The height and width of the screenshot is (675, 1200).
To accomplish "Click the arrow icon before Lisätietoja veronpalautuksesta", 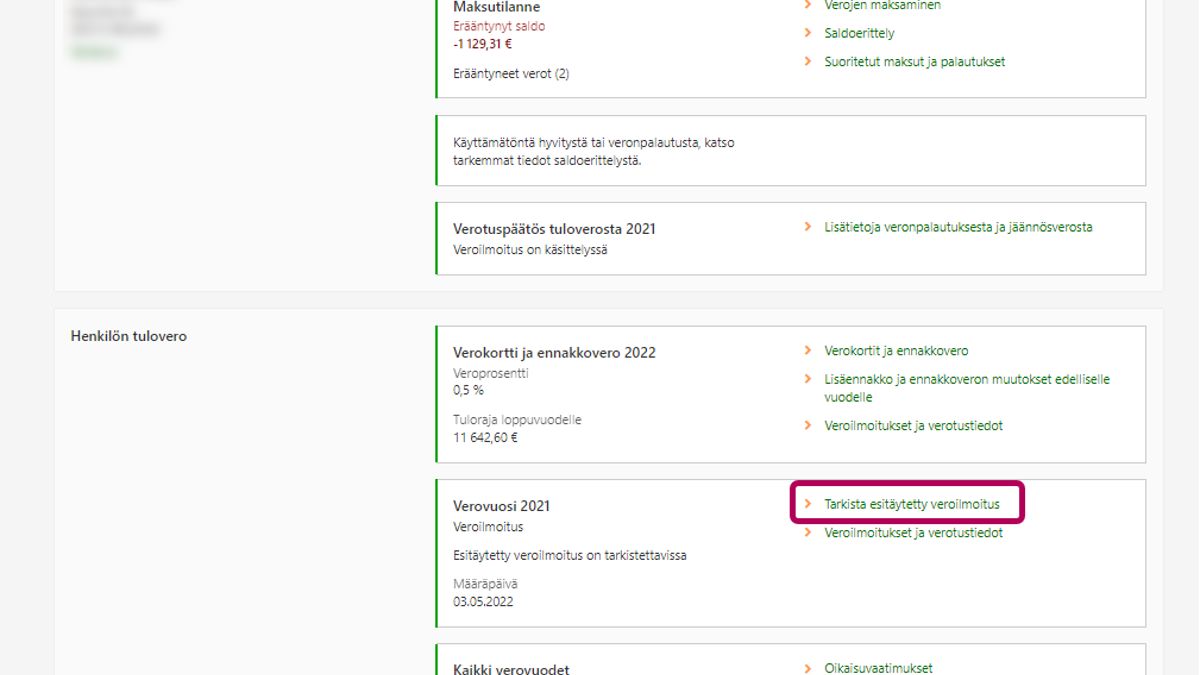I will [x=808, y=227].
